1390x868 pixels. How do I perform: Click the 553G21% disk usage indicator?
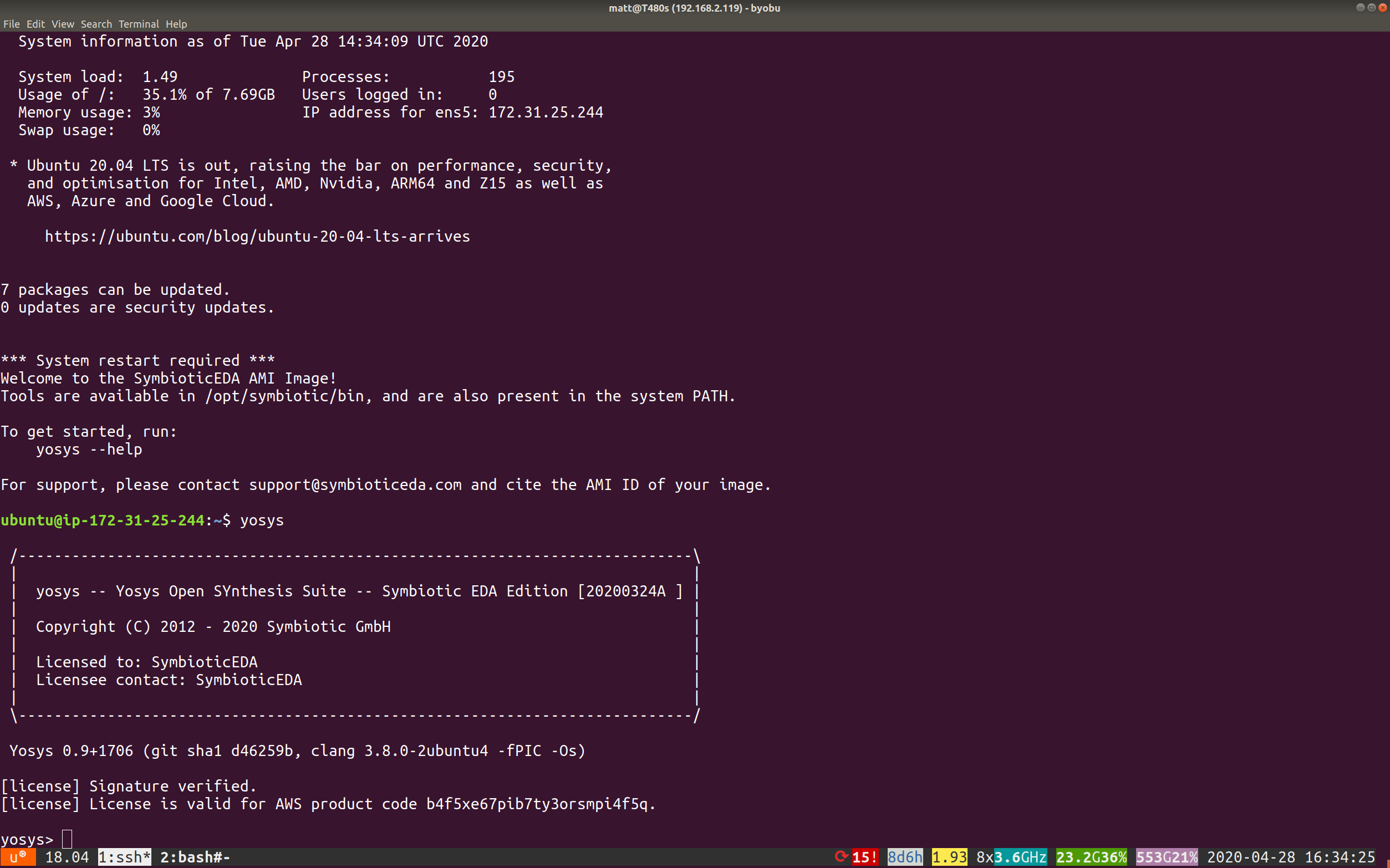tap(1167, 857)
